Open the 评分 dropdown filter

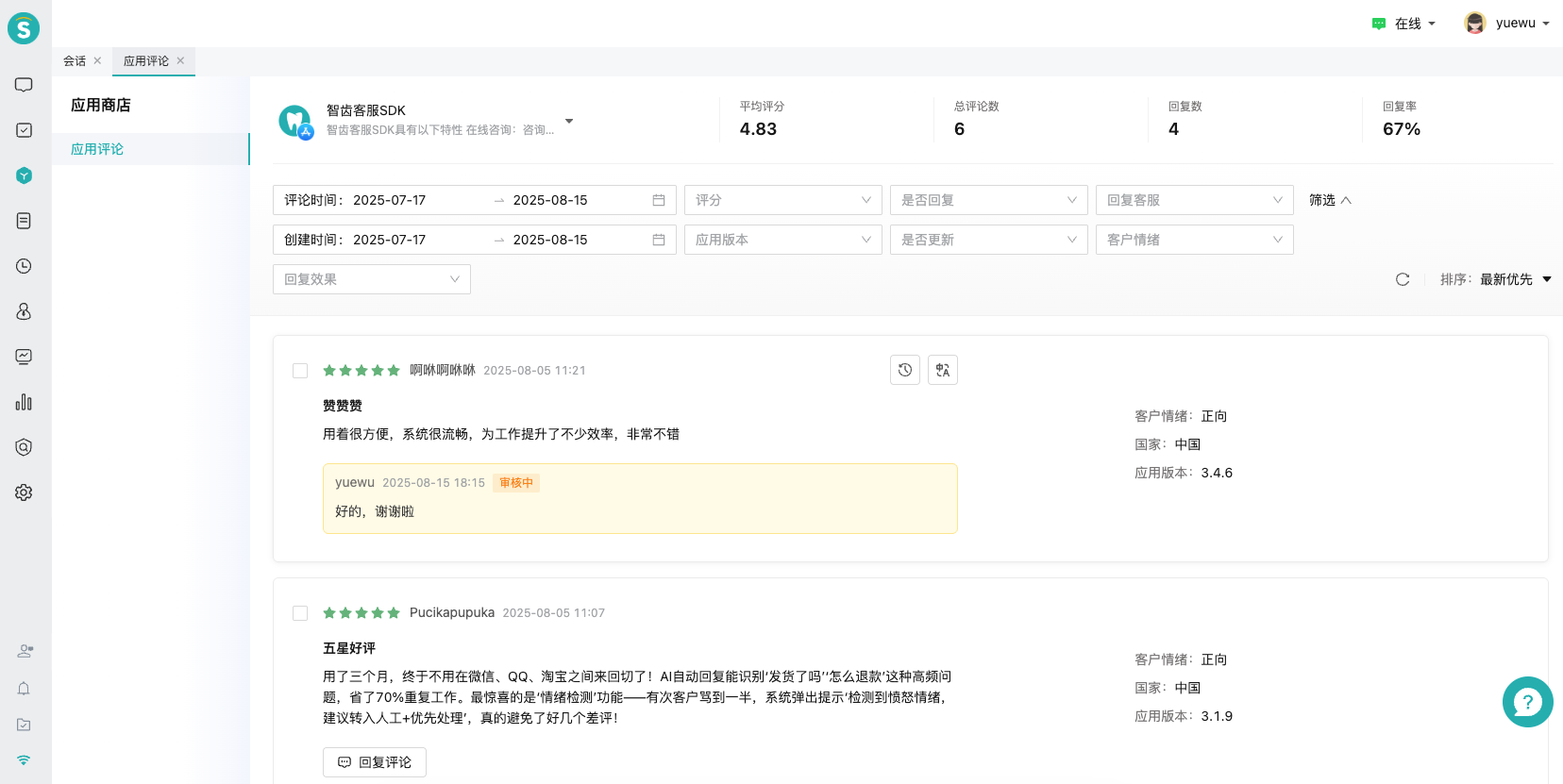783,200
